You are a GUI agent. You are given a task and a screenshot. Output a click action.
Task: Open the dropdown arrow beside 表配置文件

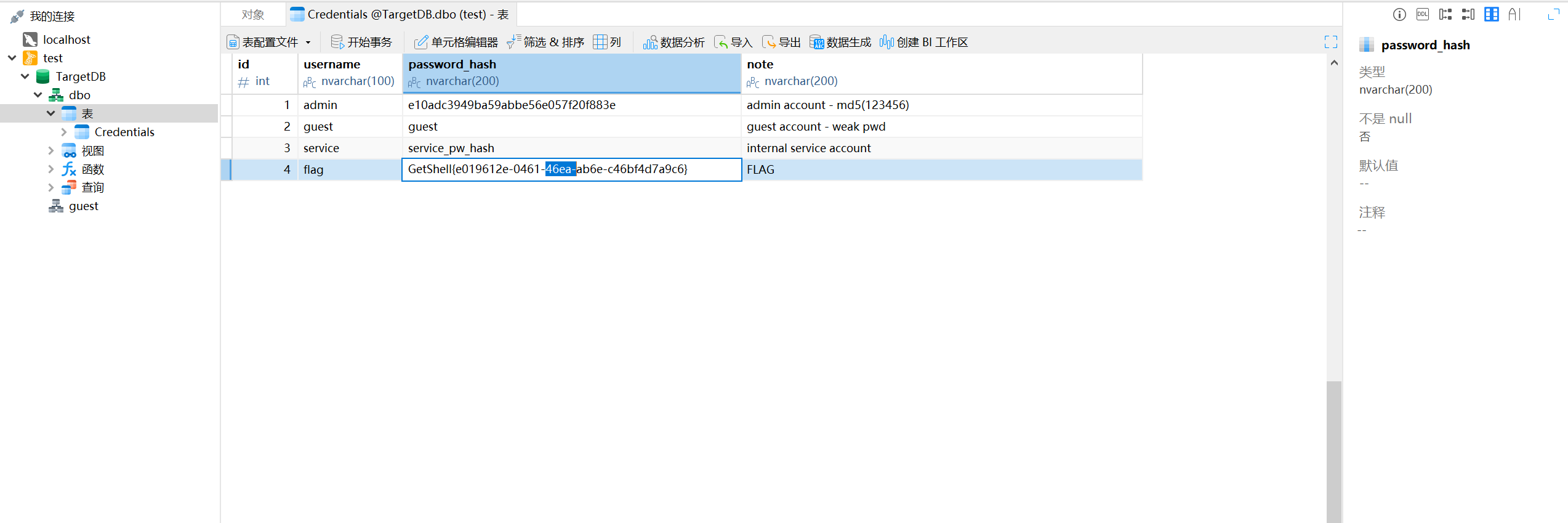coord(308,43)
